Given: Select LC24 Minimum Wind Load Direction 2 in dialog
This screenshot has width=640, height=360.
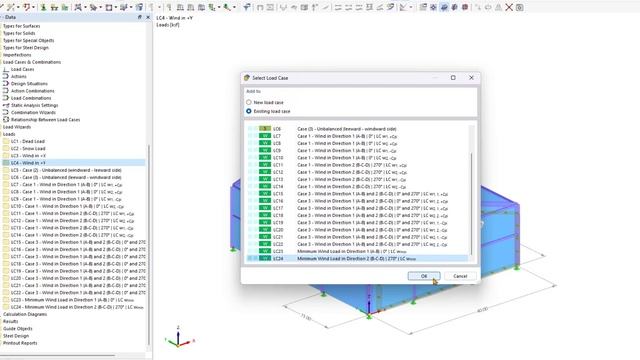Looking at the screenshot, I should coord(358,258).
